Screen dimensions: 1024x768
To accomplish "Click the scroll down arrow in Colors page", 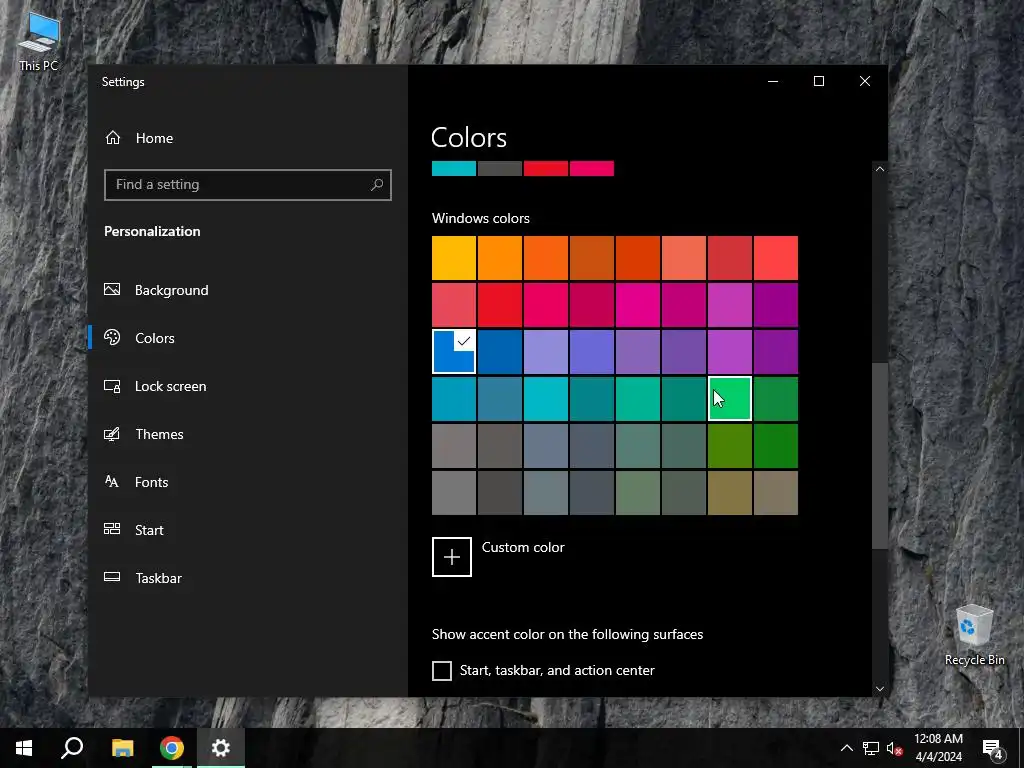I will click(x=880, y=688).
